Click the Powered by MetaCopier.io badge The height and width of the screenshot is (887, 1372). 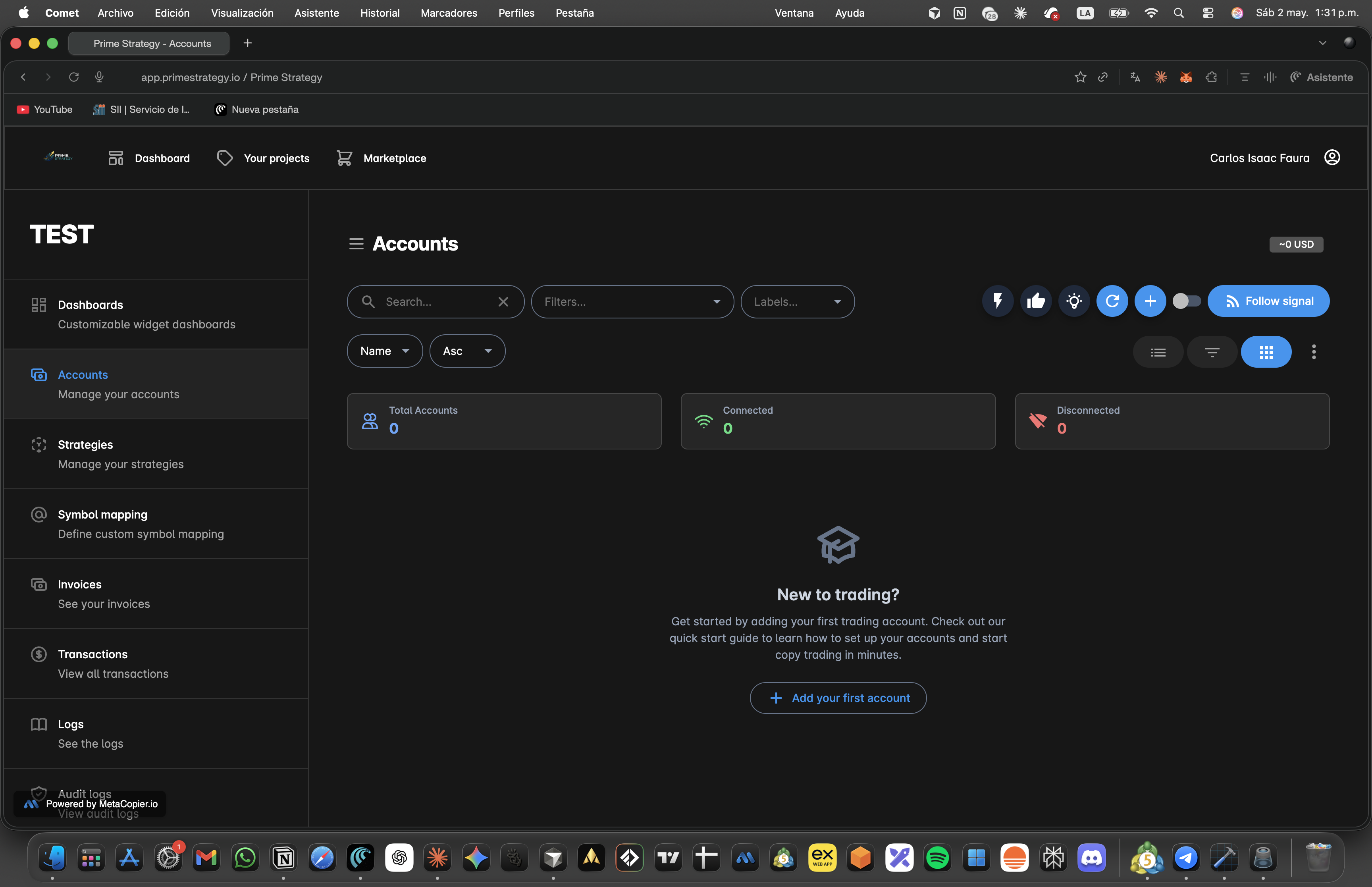(x=90, y=804)
